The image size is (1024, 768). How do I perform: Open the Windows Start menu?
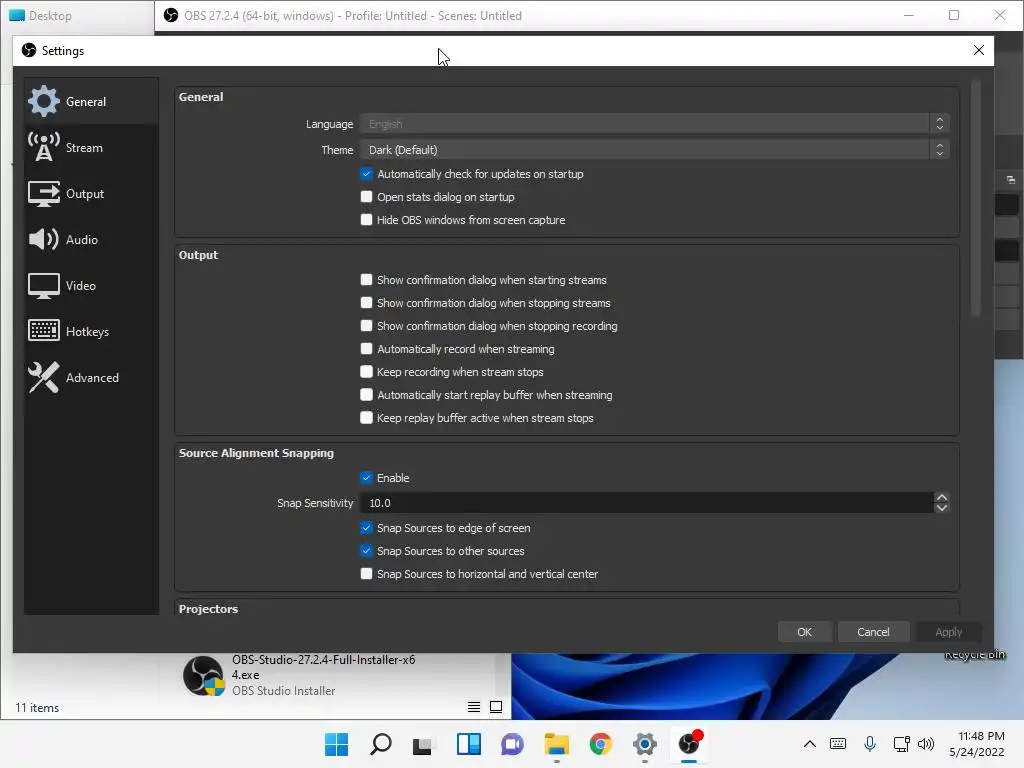point(337,744)
